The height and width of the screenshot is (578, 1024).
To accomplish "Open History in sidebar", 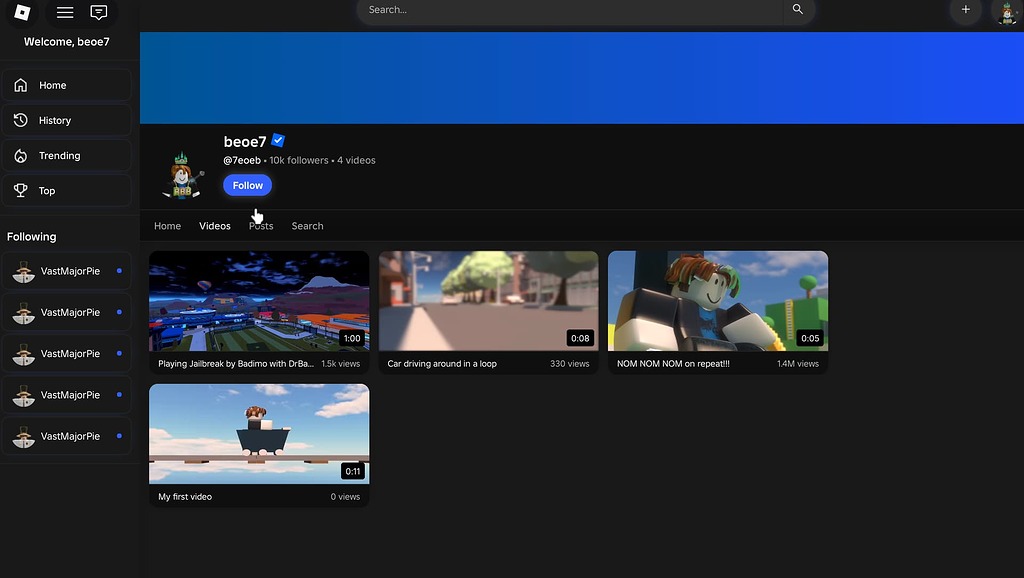I will point(66,120).
